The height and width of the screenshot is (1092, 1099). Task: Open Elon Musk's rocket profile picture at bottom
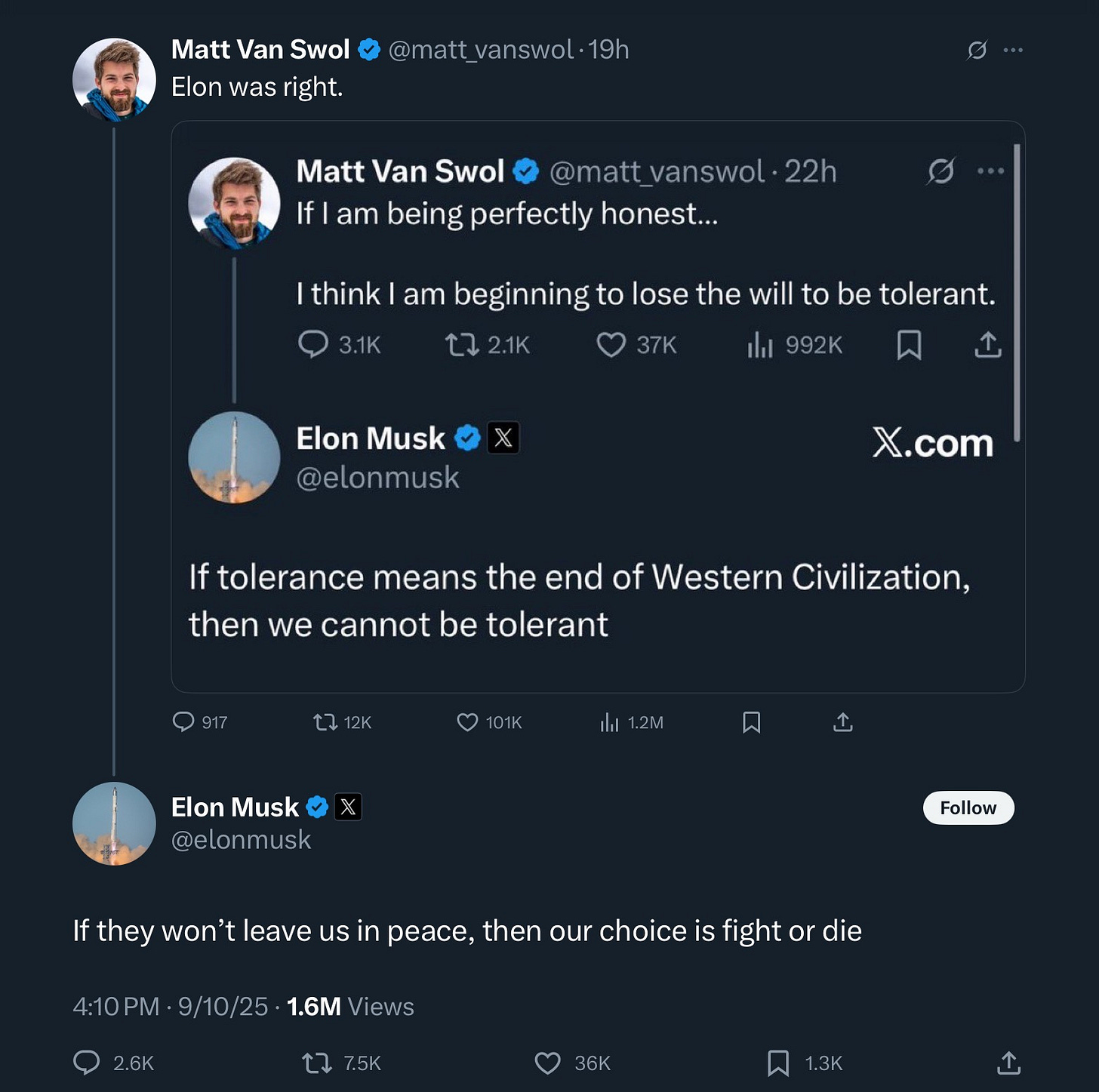(x=114, y=823)
